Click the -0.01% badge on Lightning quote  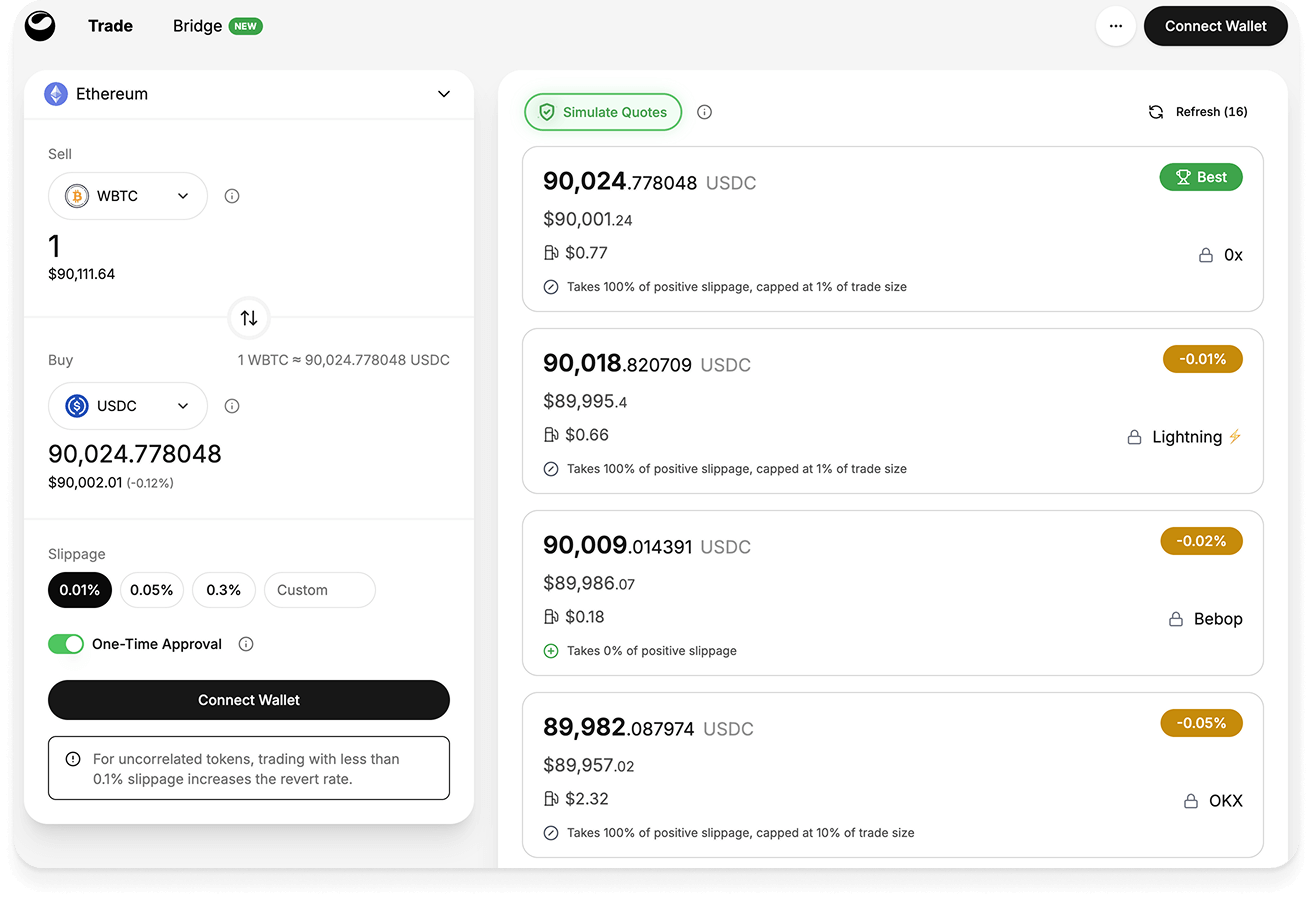(x=1203, y=359)
